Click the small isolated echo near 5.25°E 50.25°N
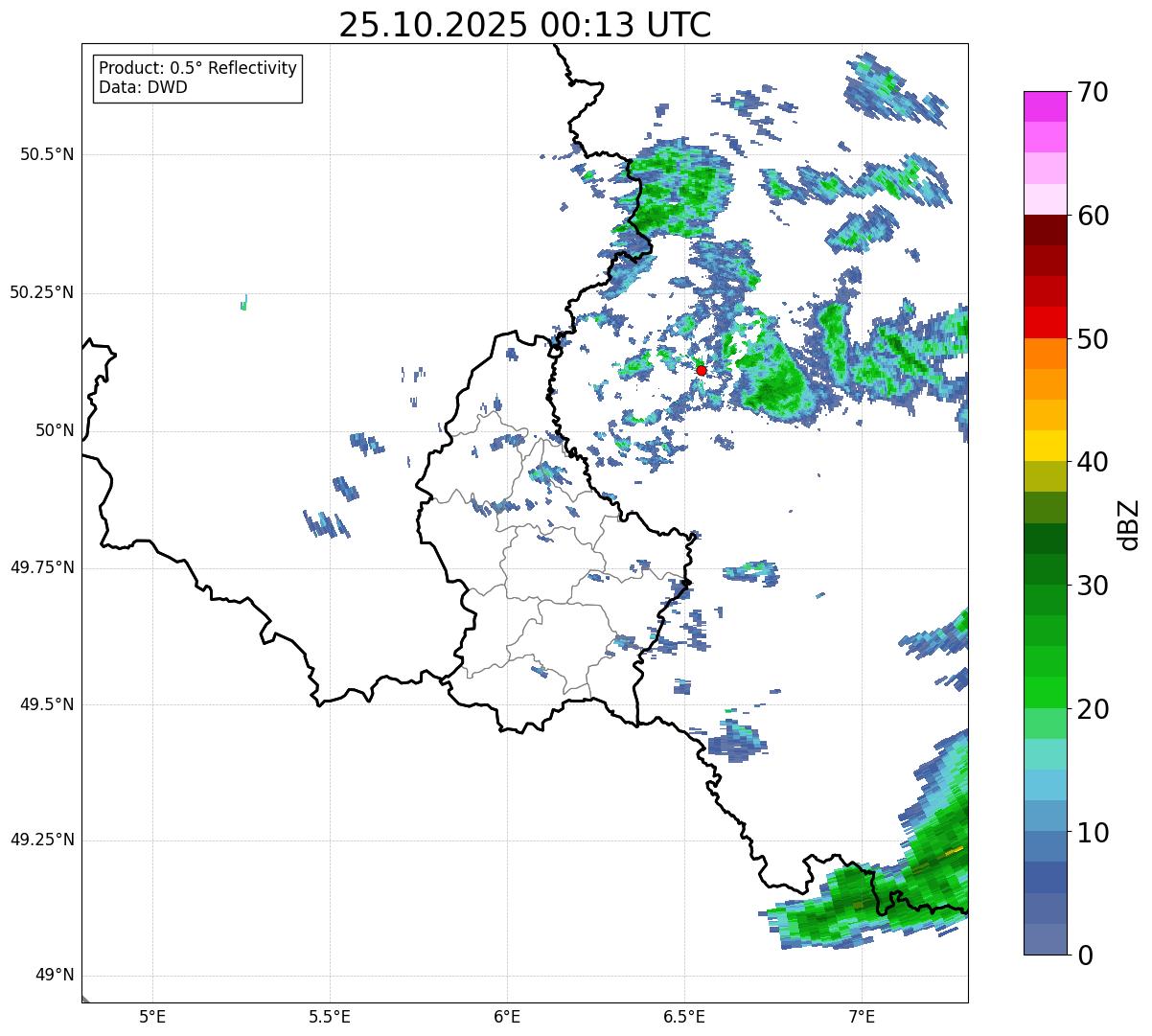This screenshot has width=1152, height=1036. tap(243, 303)
